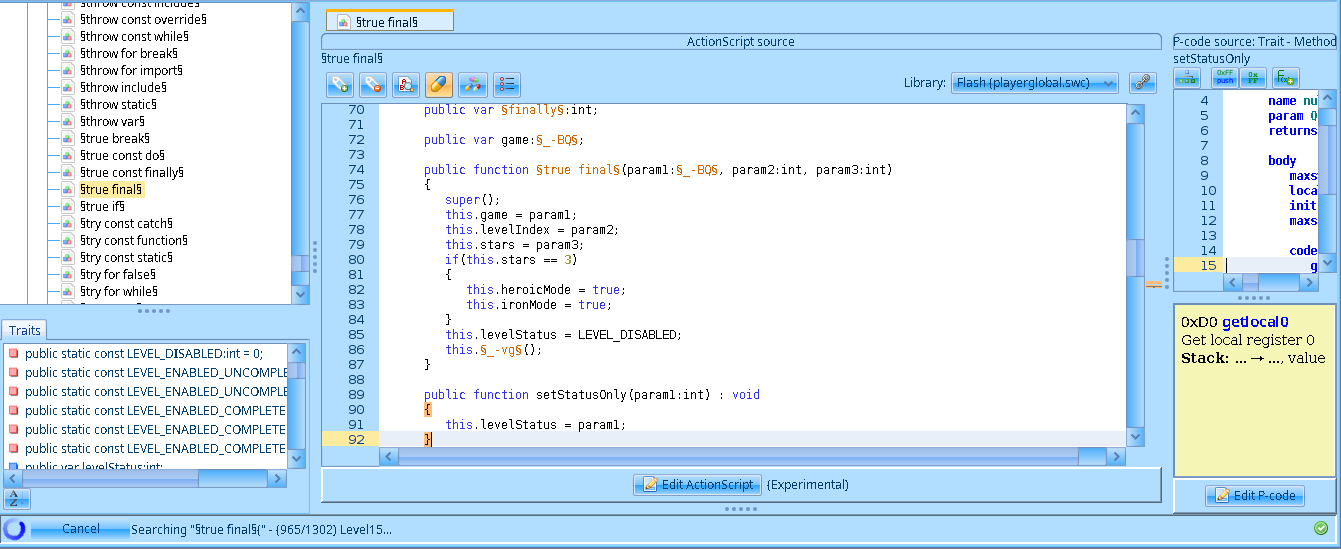The height and width of the screenshot is (549, 1341).
Task: Click the graph icon in the P-code toolbar
Action: pos(1188,78)
